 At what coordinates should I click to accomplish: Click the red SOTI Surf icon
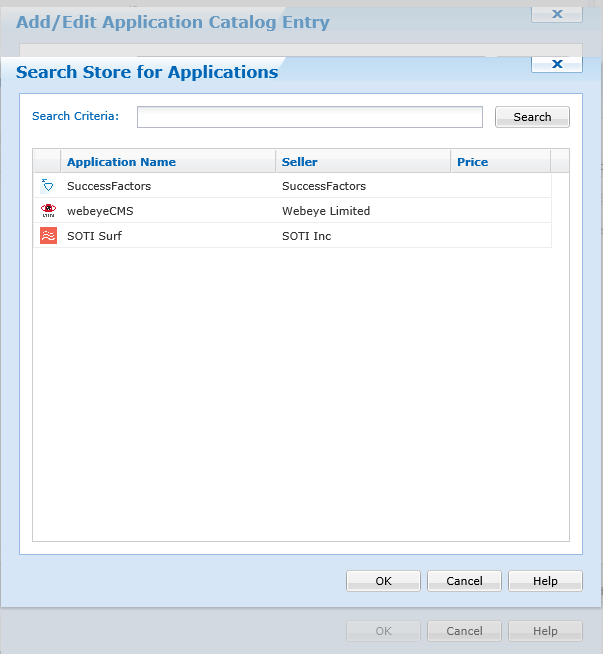pos(48,236)
